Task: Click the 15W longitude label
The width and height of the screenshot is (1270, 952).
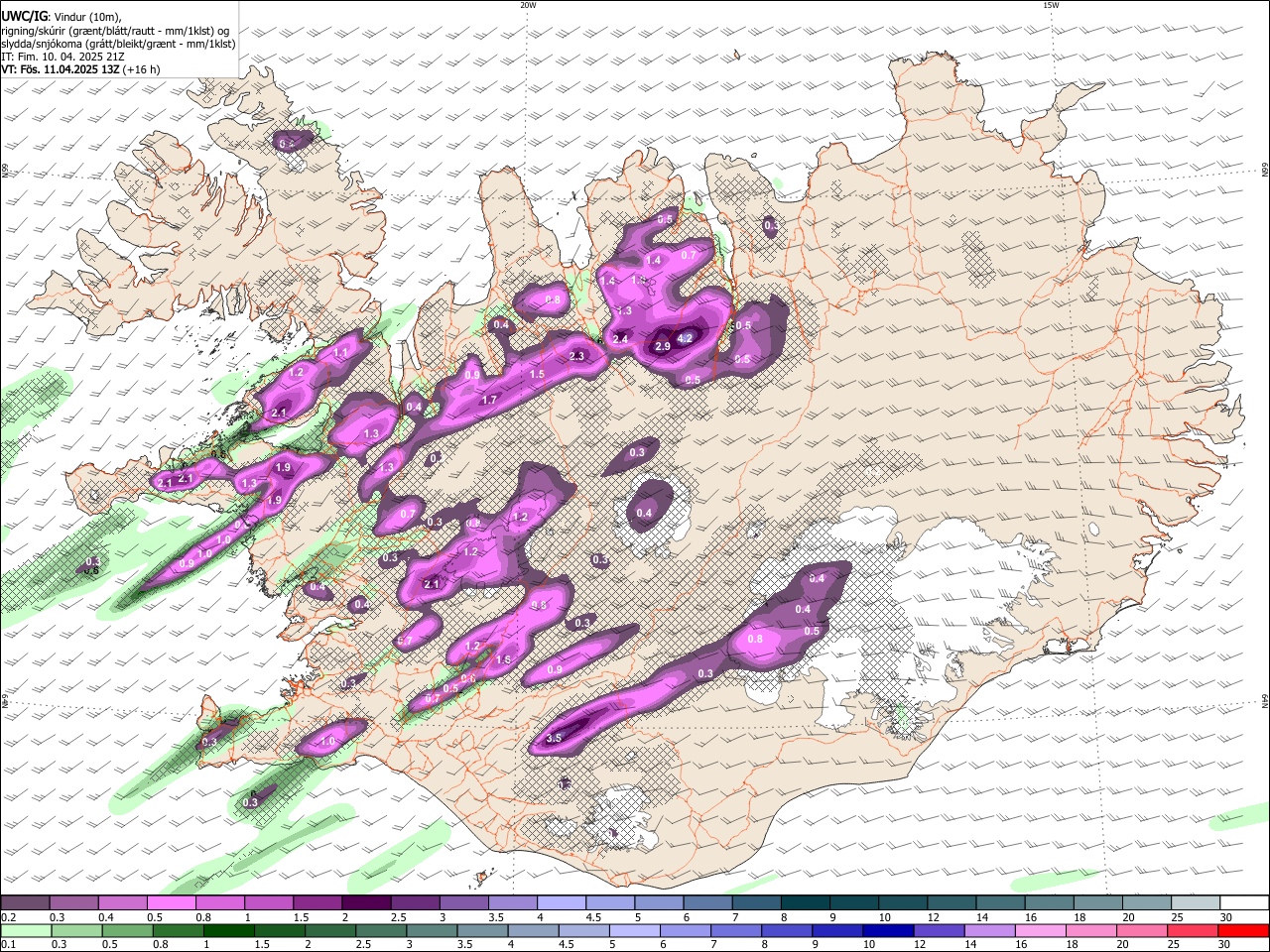Action: coord(1051,5)
